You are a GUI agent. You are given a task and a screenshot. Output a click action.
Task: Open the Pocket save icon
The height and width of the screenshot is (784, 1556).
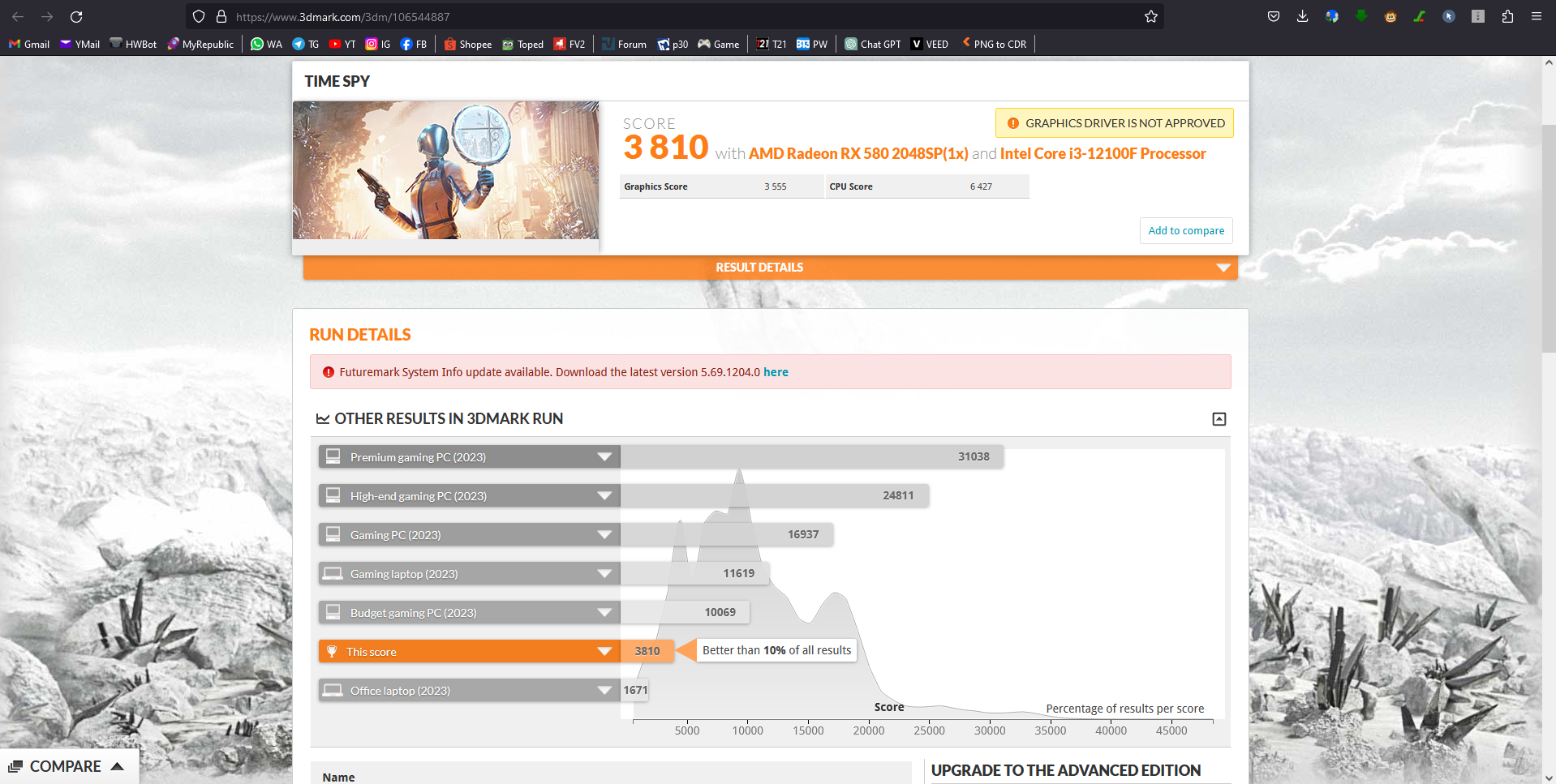1274,16
